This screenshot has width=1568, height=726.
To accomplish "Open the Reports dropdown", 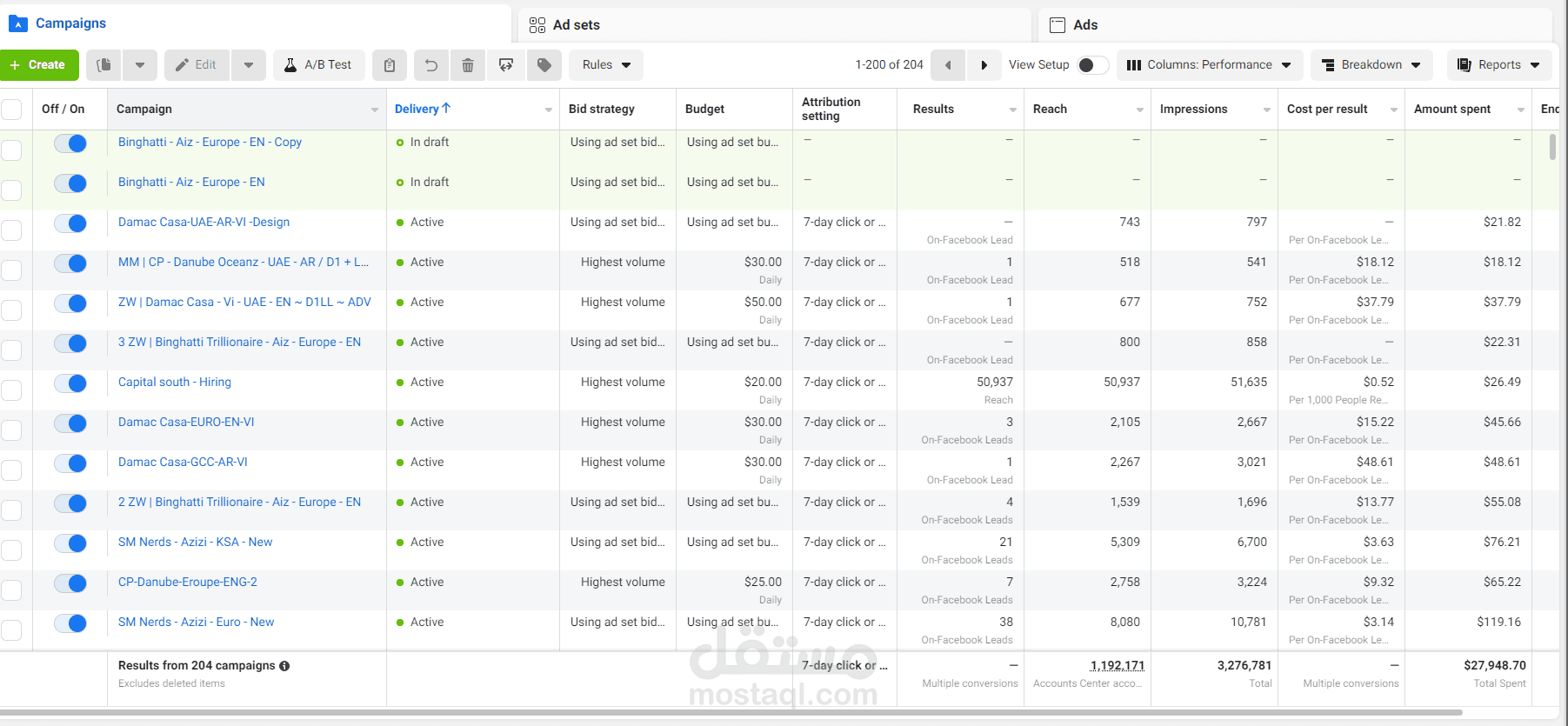I will [x=1500, y=65].
